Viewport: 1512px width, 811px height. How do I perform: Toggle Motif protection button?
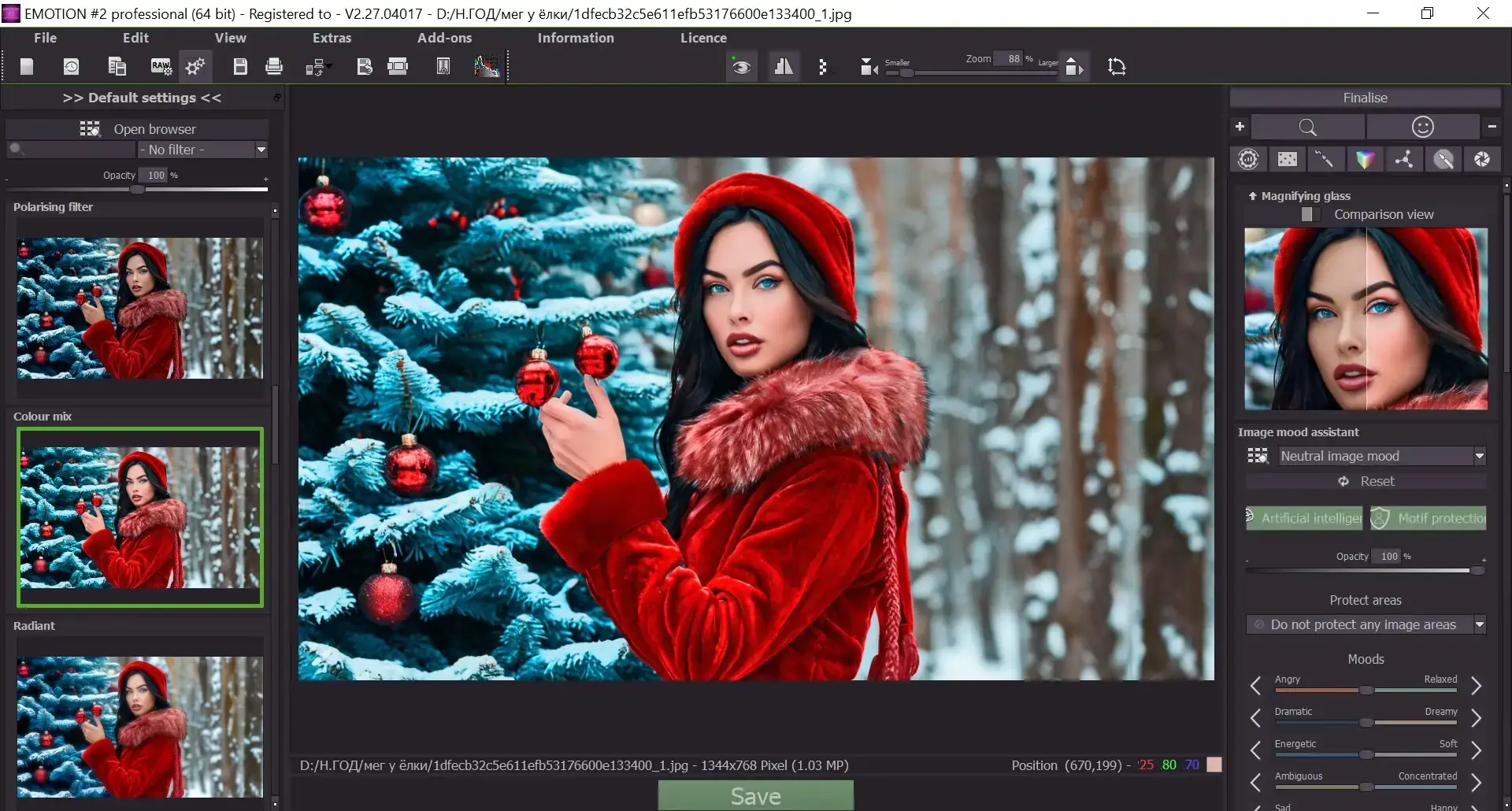pyautogui.click(x=1428, y=518)
